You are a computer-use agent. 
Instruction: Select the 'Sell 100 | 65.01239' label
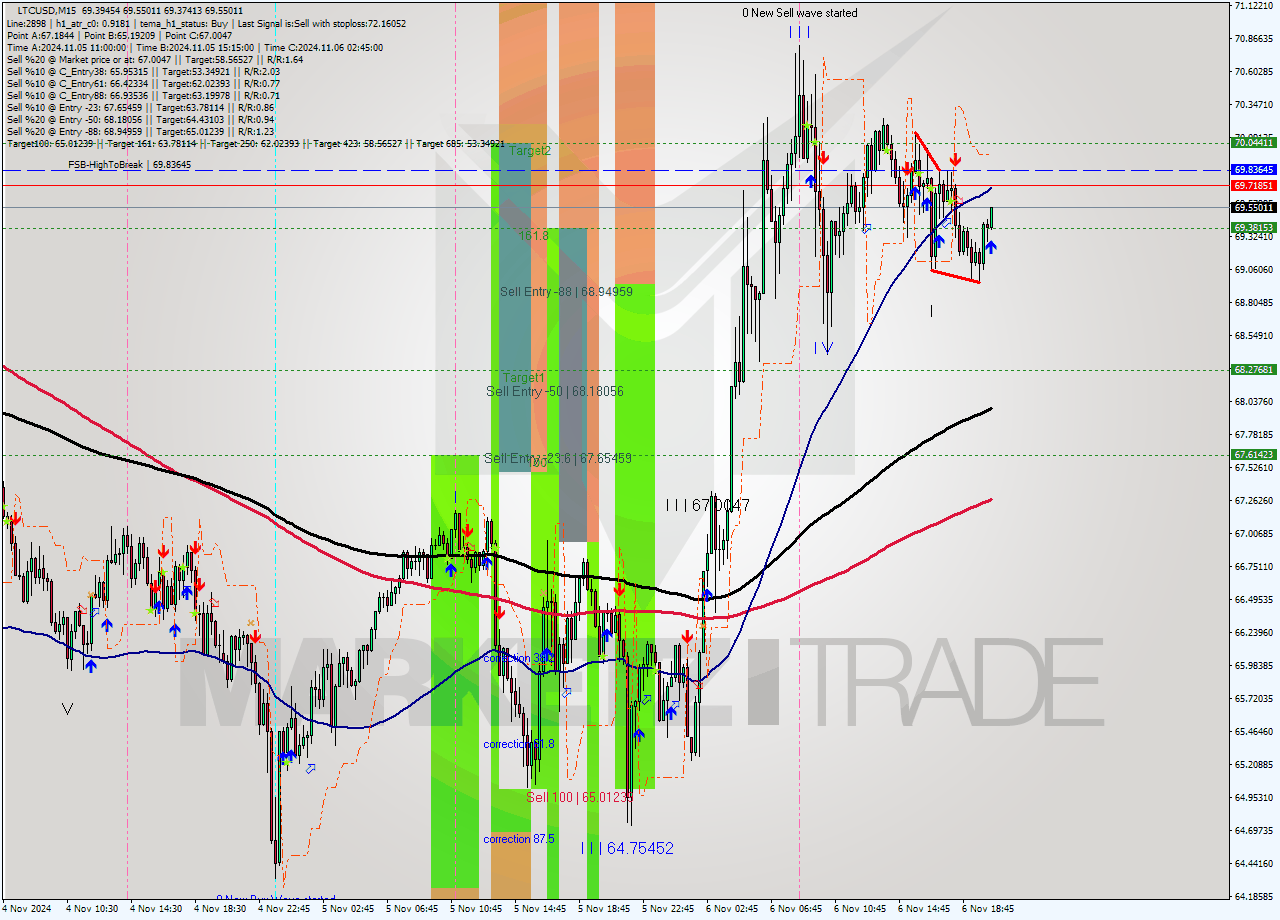(580, 797)
